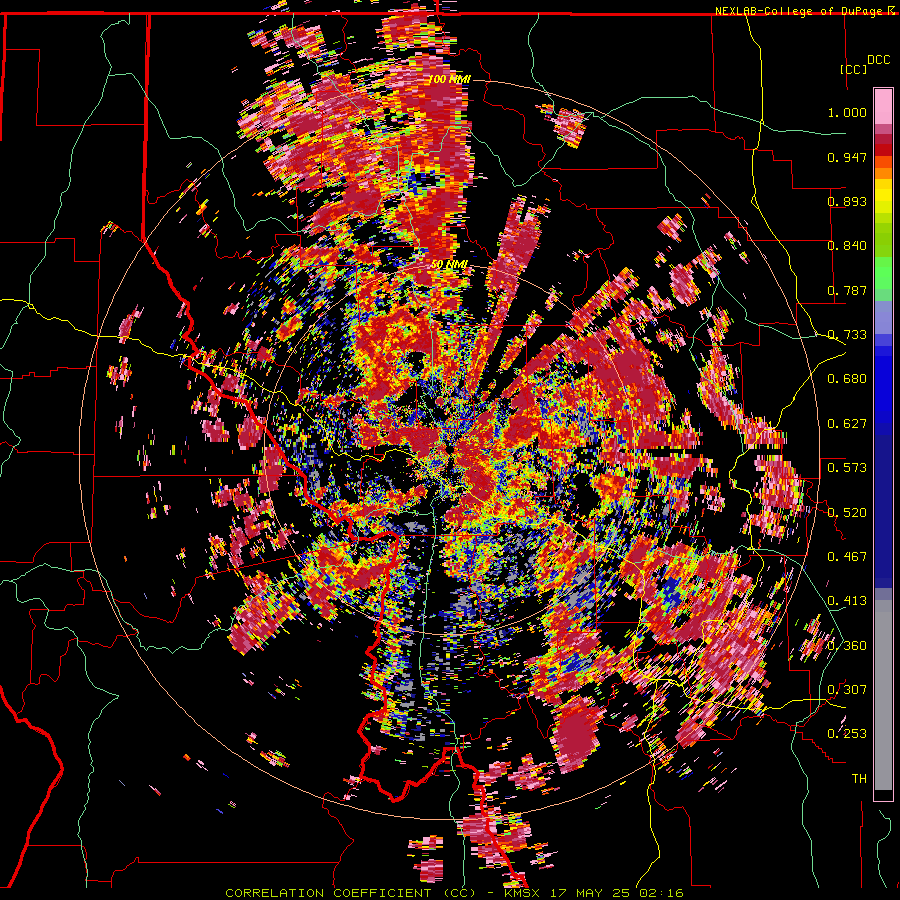Click the TH legend label

(859, 779)
